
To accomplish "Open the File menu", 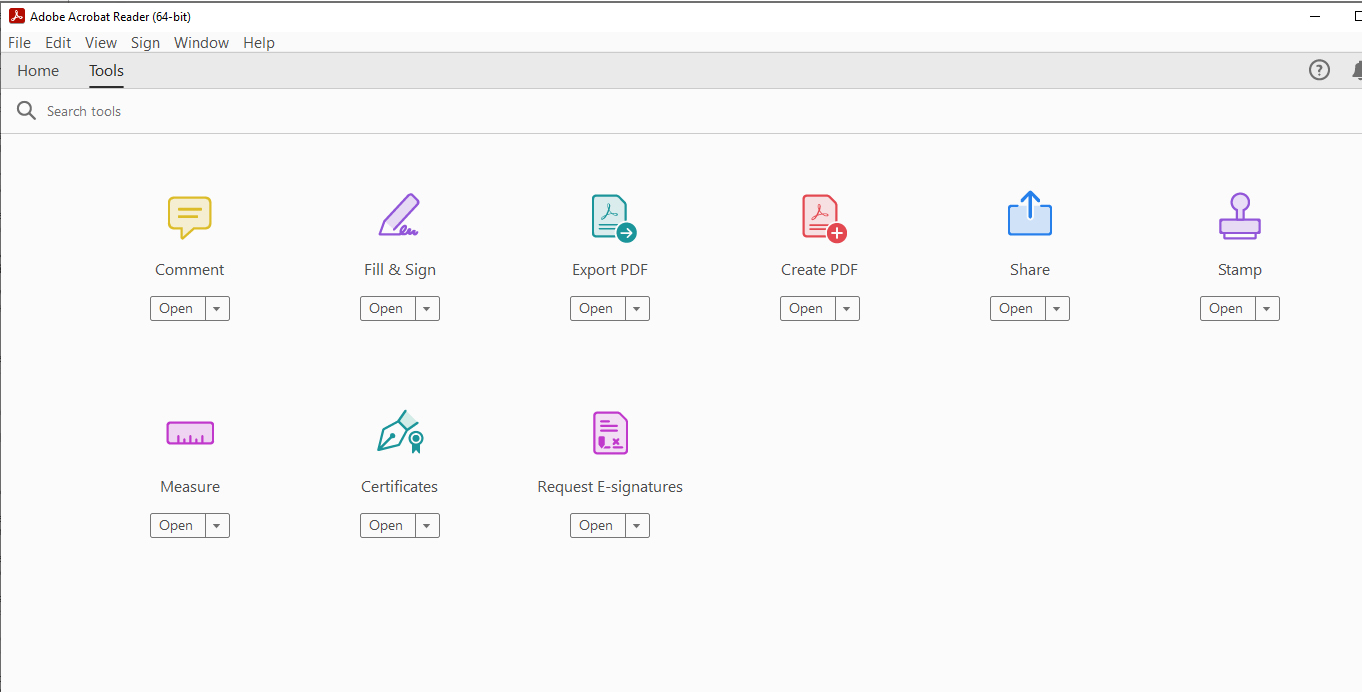I will point(19,42).
